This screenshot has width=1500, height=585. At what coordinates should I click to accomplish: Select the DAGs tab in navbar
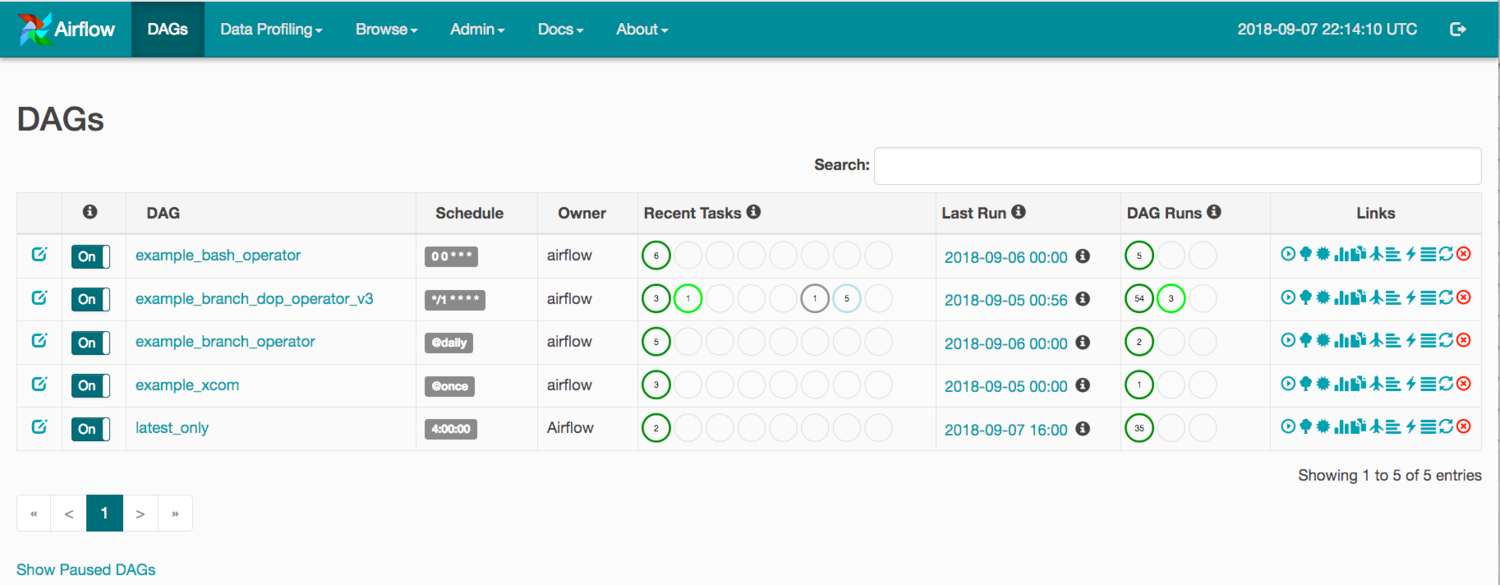pyautogui.click(x=167, y=29)
